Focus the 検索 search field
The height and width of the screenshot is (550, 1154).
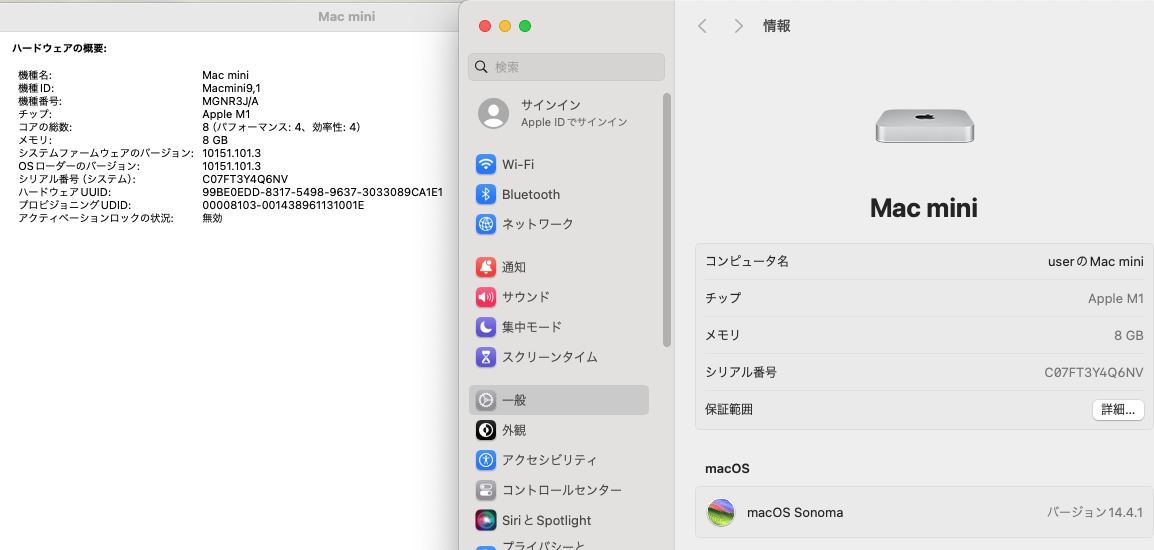tap(567, 67)
